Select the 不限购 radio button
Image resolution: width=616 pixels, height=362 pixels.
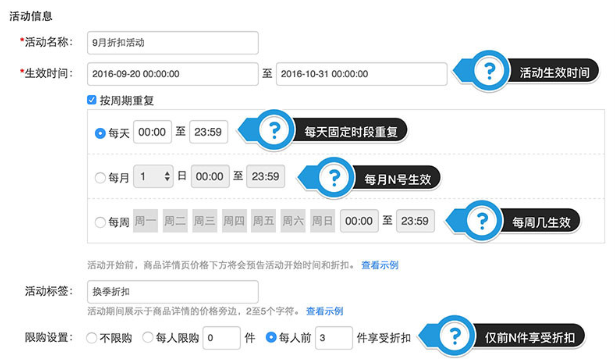click(92, 337)
